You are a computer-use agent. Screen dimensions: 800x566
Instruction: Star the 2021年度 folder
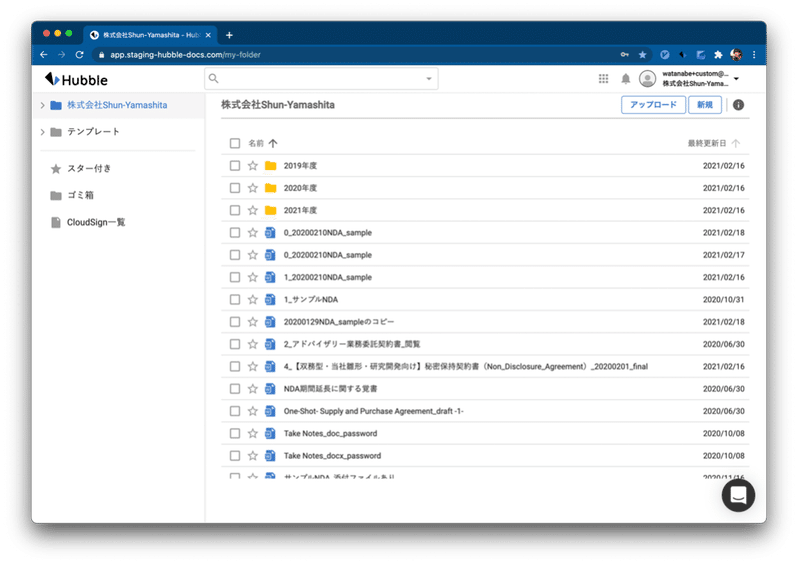(253, 210)
